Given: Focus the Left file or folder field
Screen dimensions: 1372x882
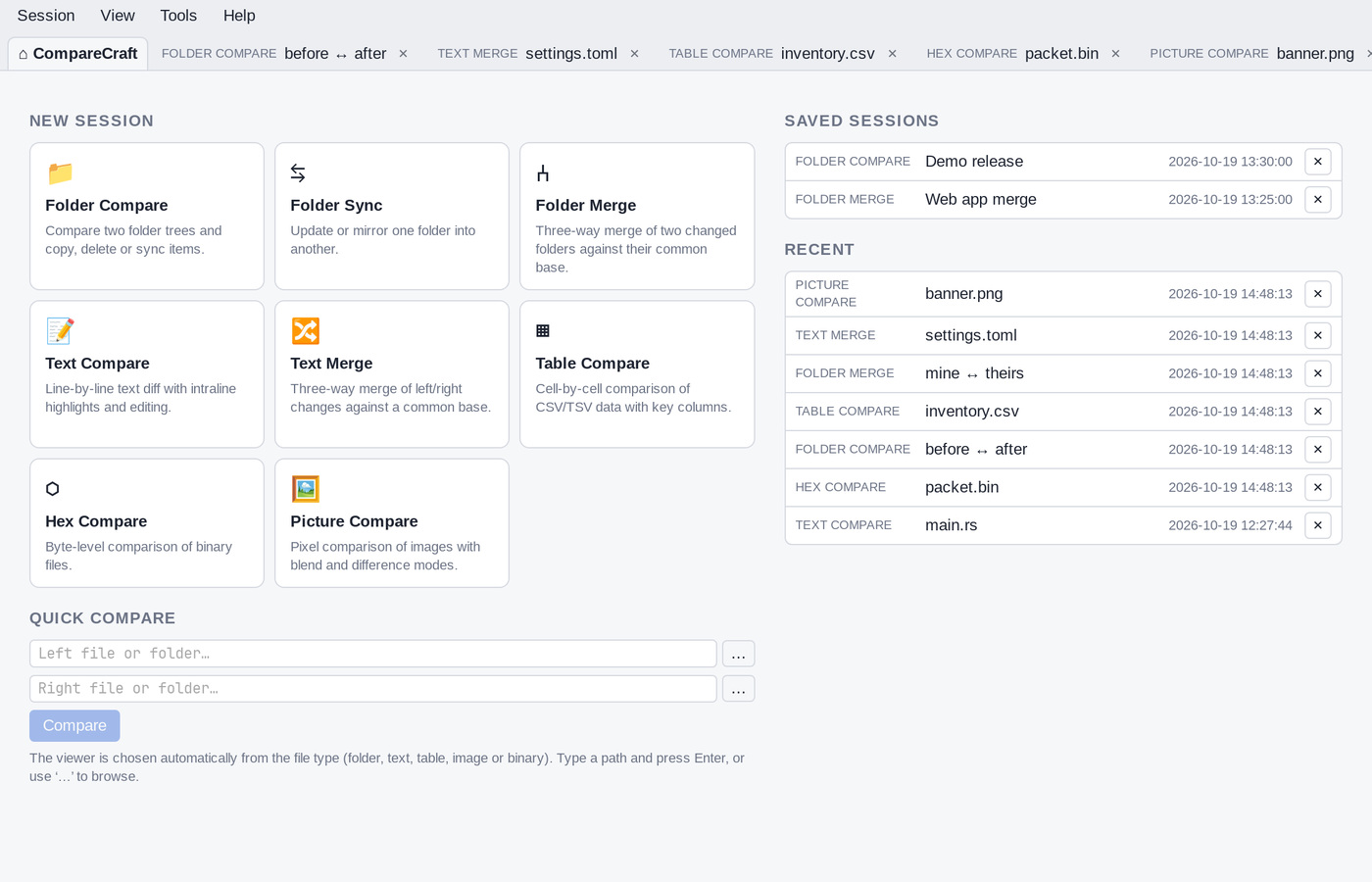Looking at the screenshot, I should coord(373,654).
